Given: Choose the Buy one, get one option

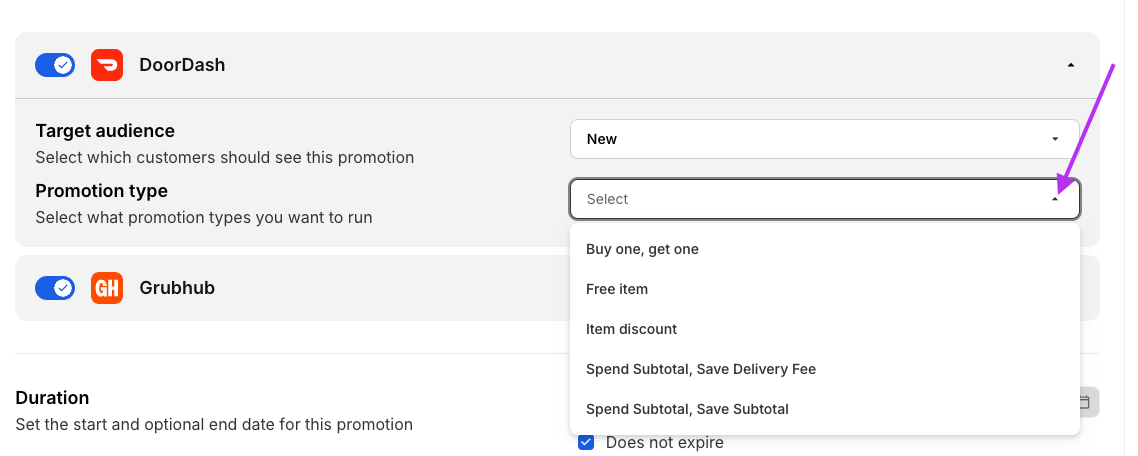Looking at the screenshot, I should pyautogui.click(x=642, y=249).
